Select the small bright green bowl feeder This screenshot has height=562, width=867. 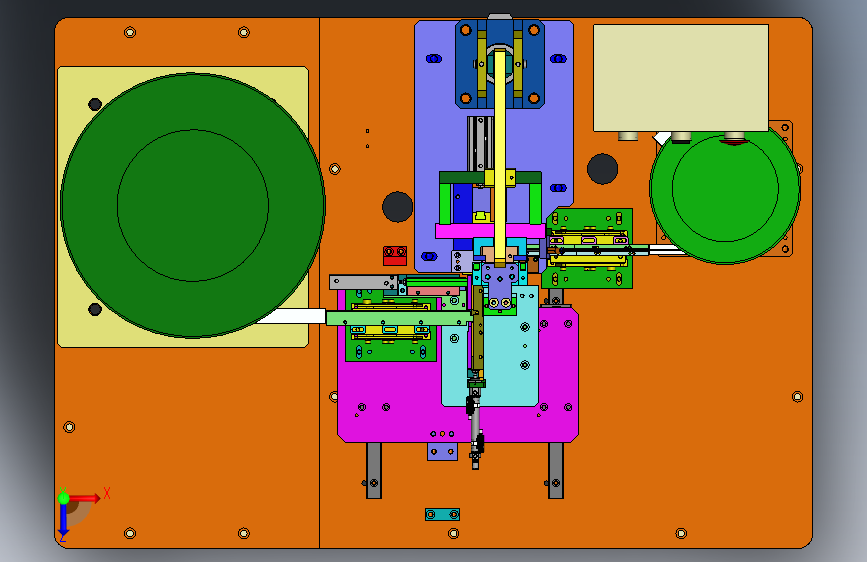(x=725, y=191)
